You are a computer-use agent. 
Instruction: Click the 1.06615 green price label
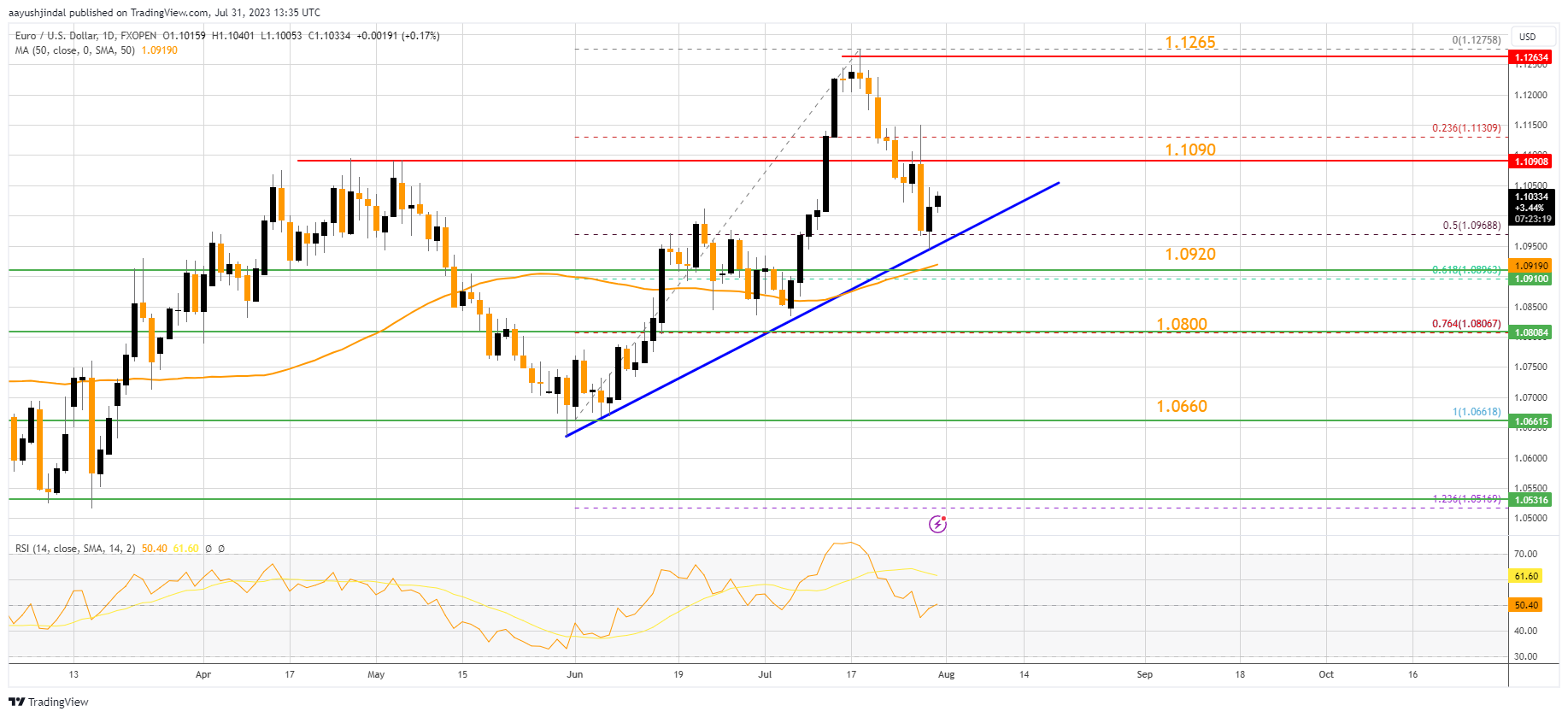coord(1531,421)
